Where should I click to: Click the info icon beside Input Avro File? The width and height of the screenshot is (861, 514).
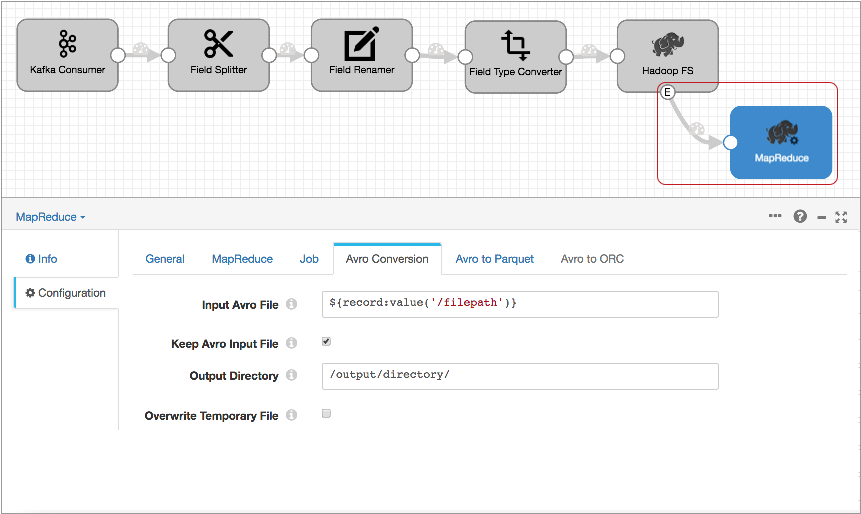291,304
